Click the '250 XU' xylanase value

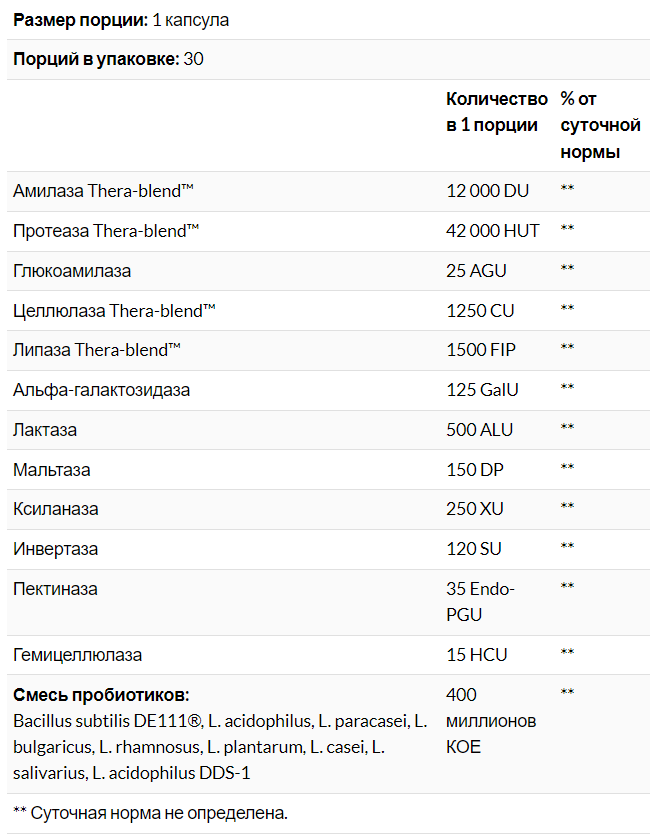pyautogui.click(x=475, y=509)
